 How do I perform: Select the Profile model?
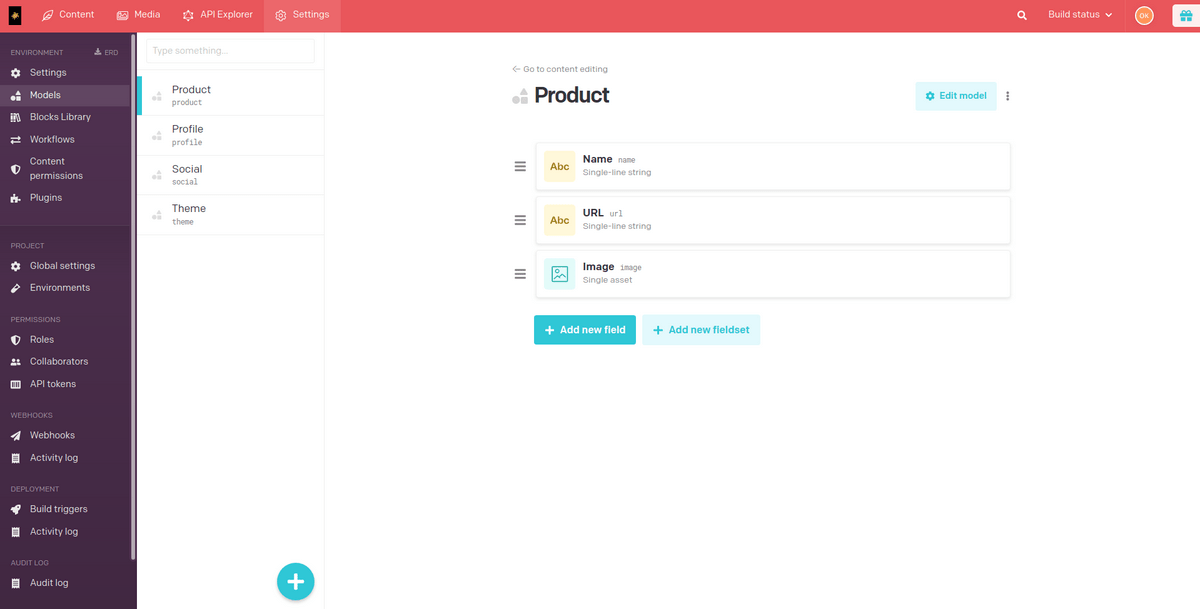click(x=230, y=135)
